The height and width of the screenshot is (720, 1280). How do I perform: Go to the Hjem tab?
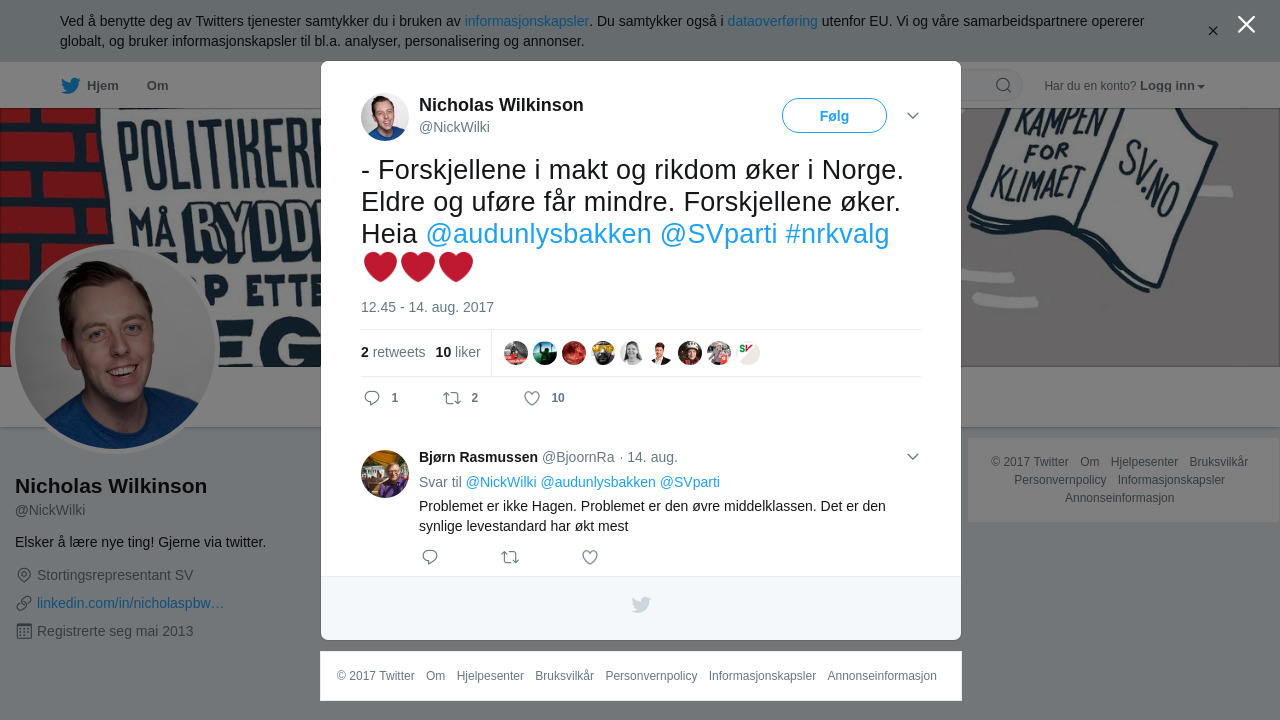(x=90, y=86)
